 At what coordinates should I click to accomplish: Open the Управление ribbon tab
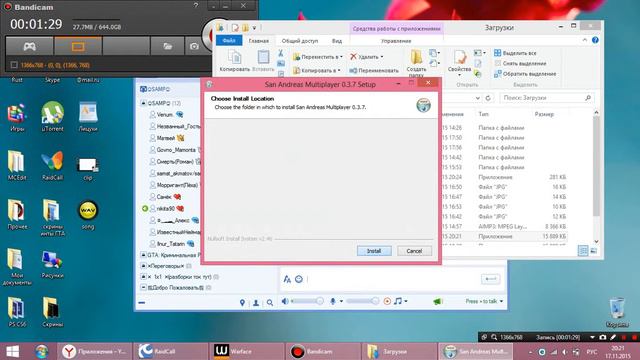(x=396, y=41)
